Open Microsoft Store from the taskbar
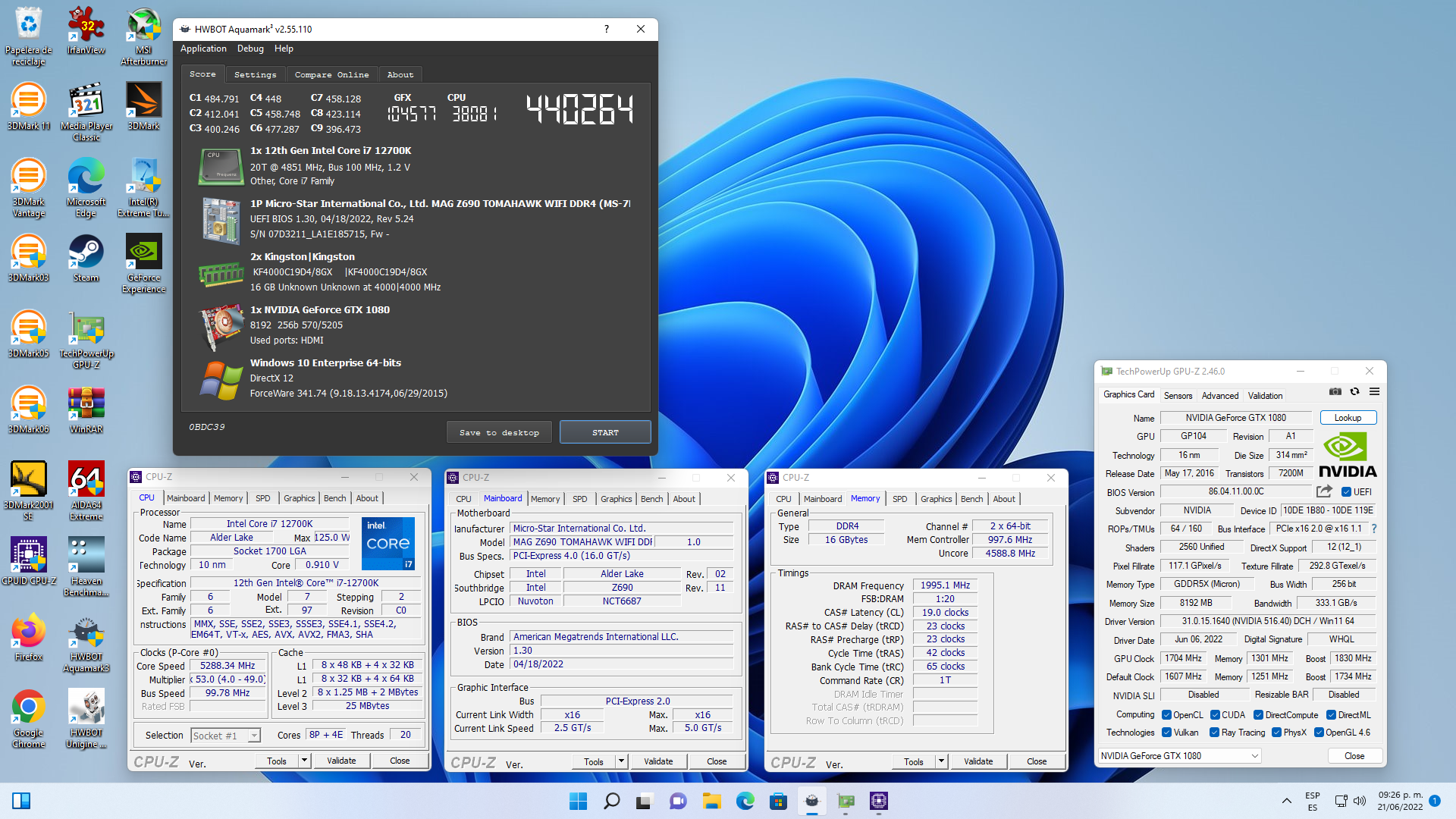Image resolution: width=1456 pixels, height=819 pixels. pyautogui.click(x=778, y=801)
